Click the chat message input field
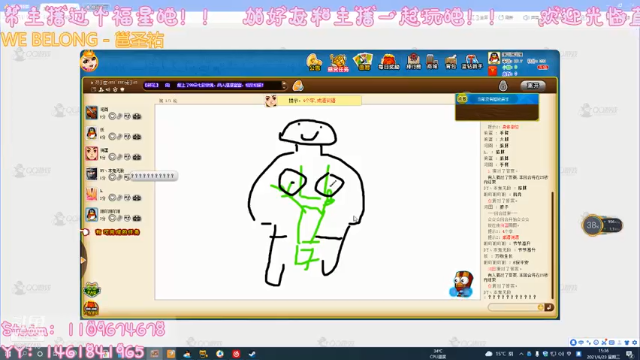The height and width of the screenshot is (360, 640). click(x=513, y=307)
